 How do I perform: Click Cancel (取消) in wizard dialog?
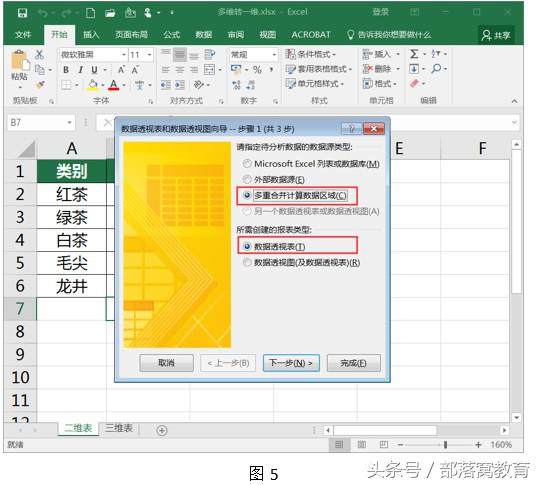click(166, 363)
